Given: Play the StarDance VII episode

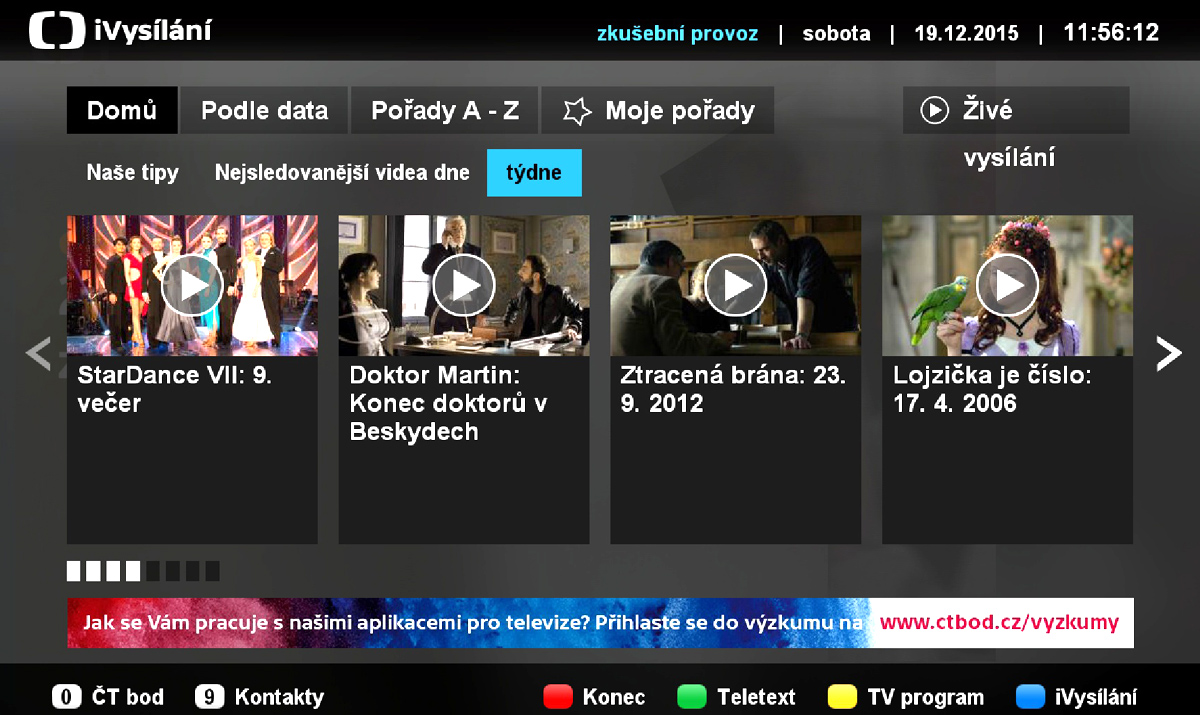Looking at the screenshot, I should [x=191, y=285].
